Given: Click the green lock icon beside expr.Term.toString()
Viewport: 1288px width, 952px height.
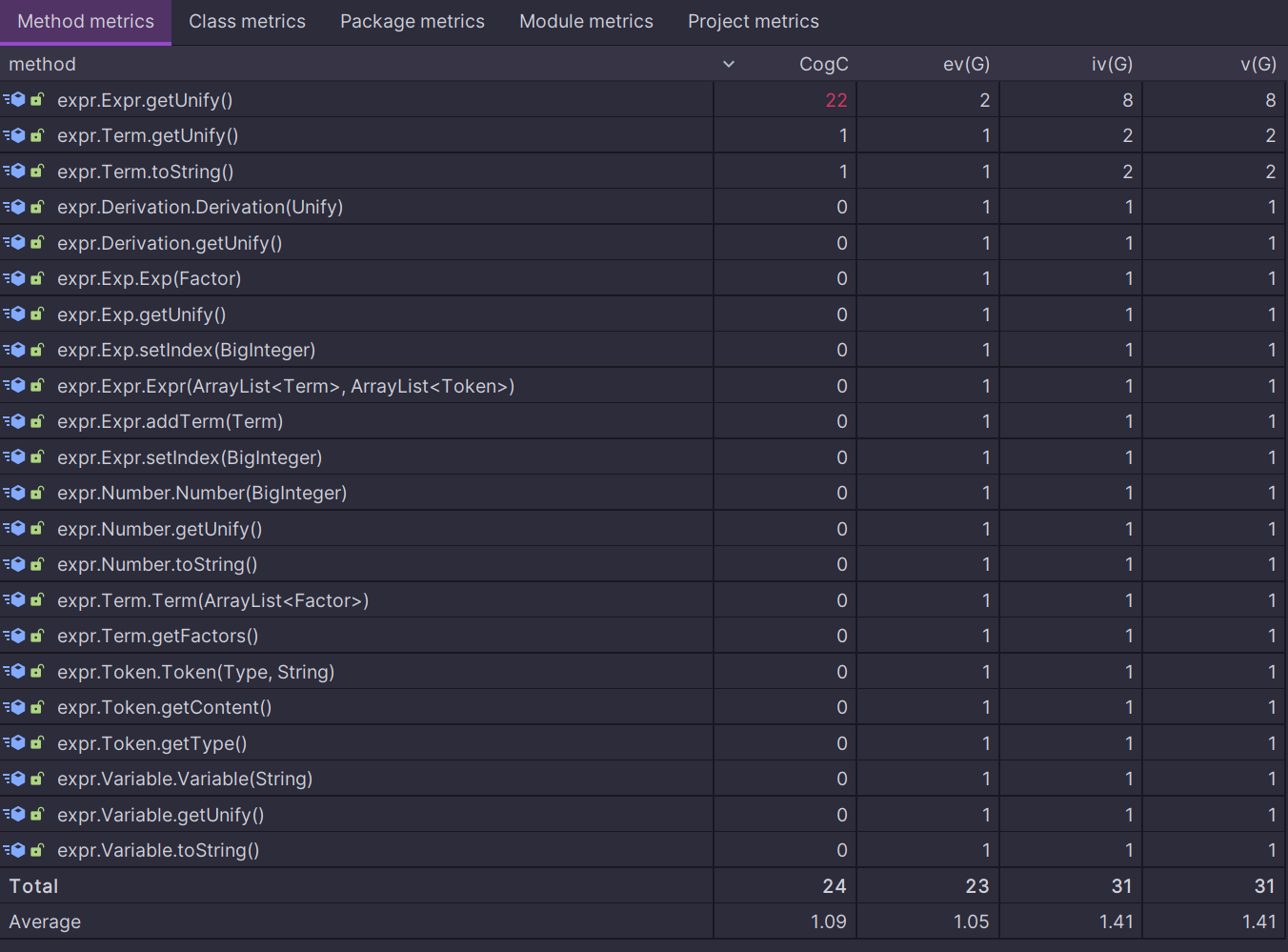Looking at the screenshot, I should click(37, 172).
